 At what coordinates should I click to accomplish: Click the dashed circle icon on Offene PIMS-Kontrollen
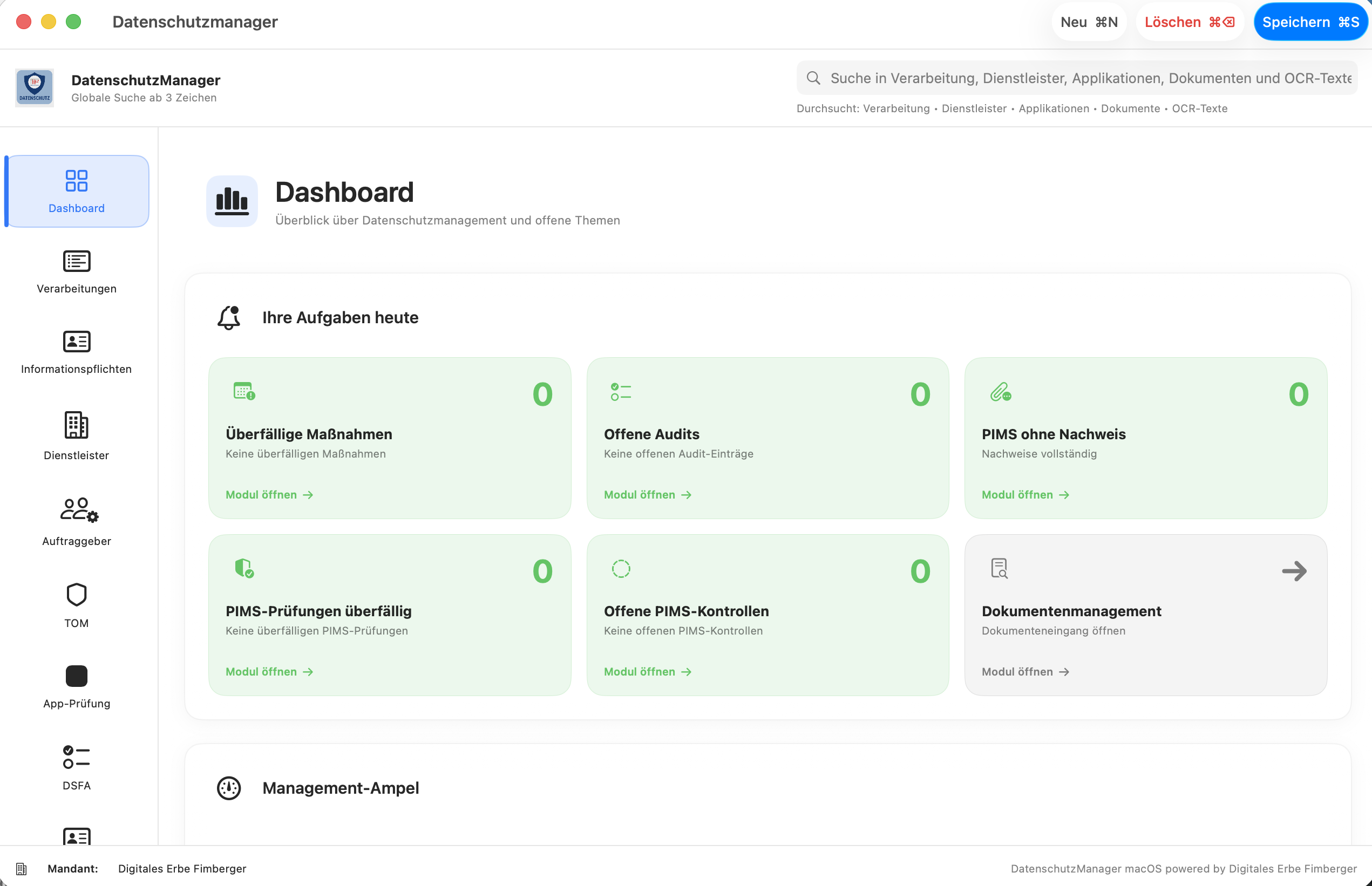(621, 568)
